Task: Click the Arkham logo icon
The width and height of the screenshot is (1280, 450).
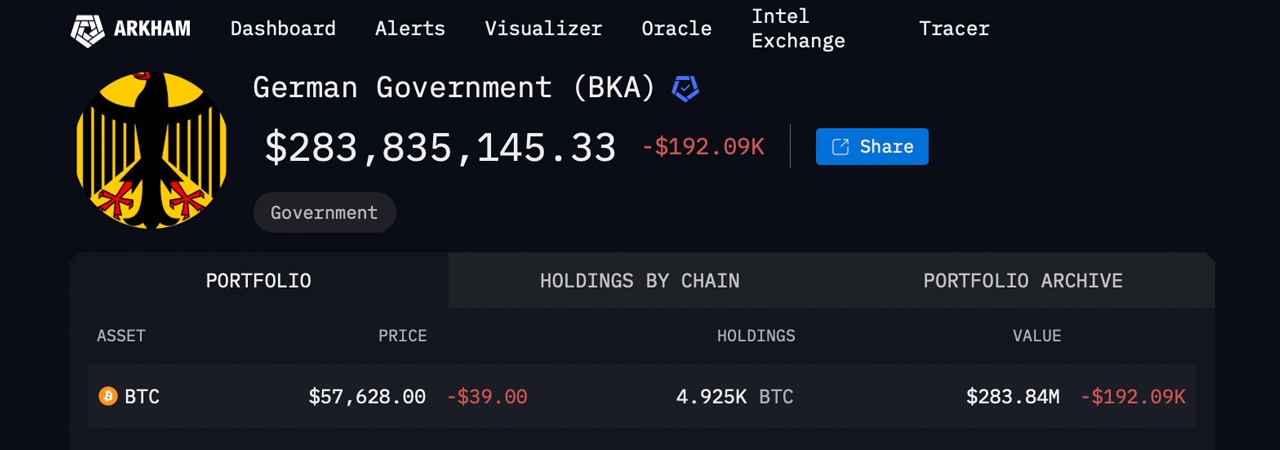Action: (x=87, y=29)
